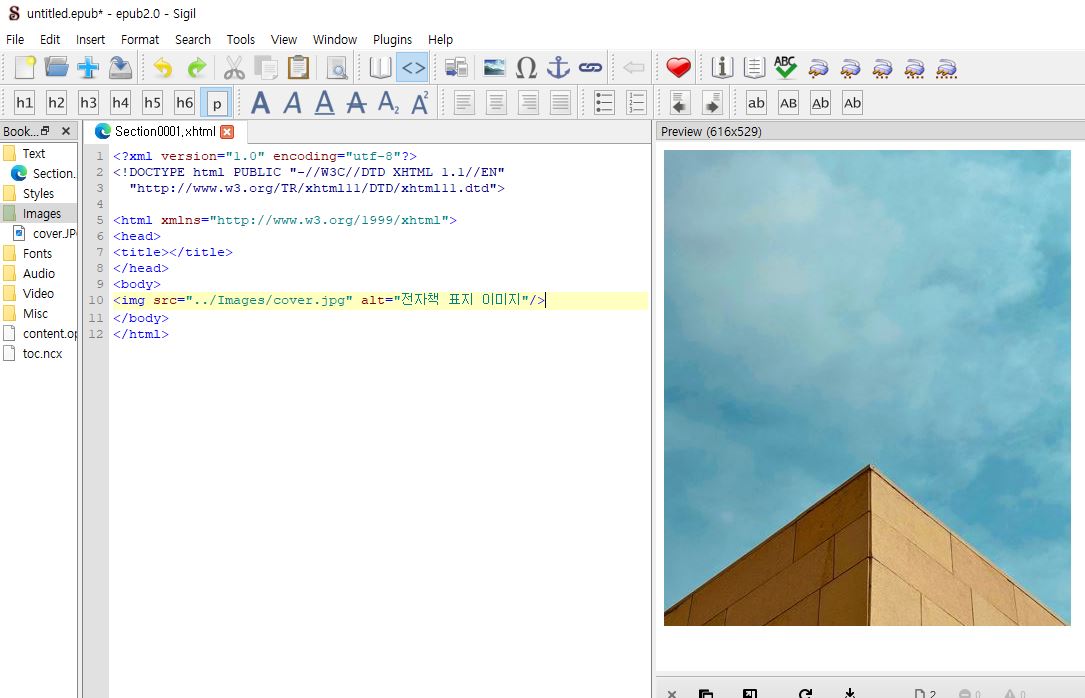Increase indent with right-arrow icon
Viewport: 1085px width, 698px height.
pos(712,103)
